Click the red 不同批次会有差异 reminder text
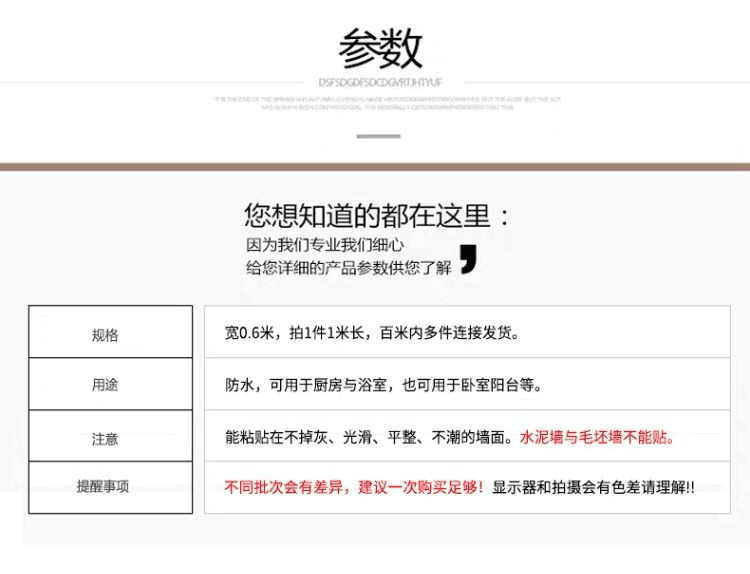The width and height of the screenshot is (750, 574). pyautogui.click(x=284, y=487)
